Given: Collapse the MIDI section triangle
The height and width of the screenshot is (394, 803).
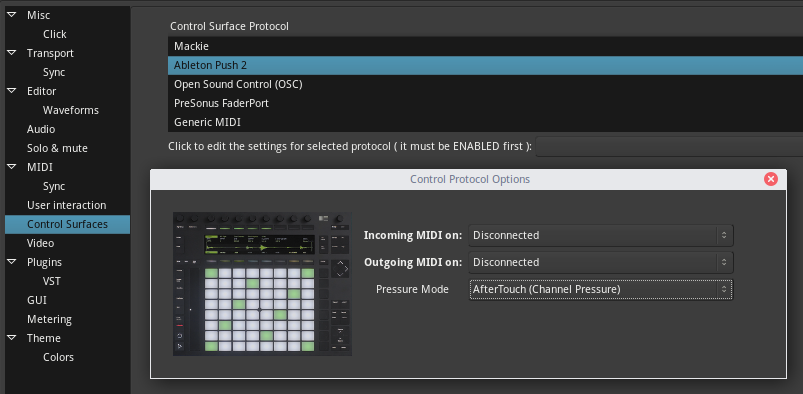Looking at the screenshot, I should [11, 167].
